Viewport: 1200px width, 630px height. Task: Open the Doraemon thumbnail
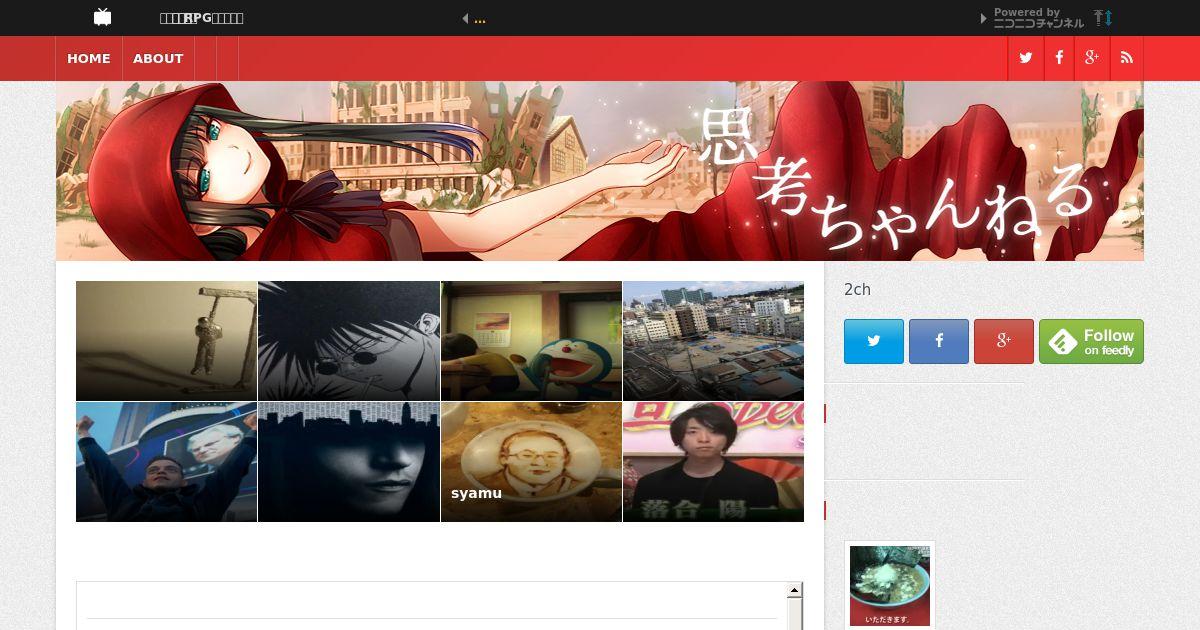pyautogui.click(x=531, y=341)
